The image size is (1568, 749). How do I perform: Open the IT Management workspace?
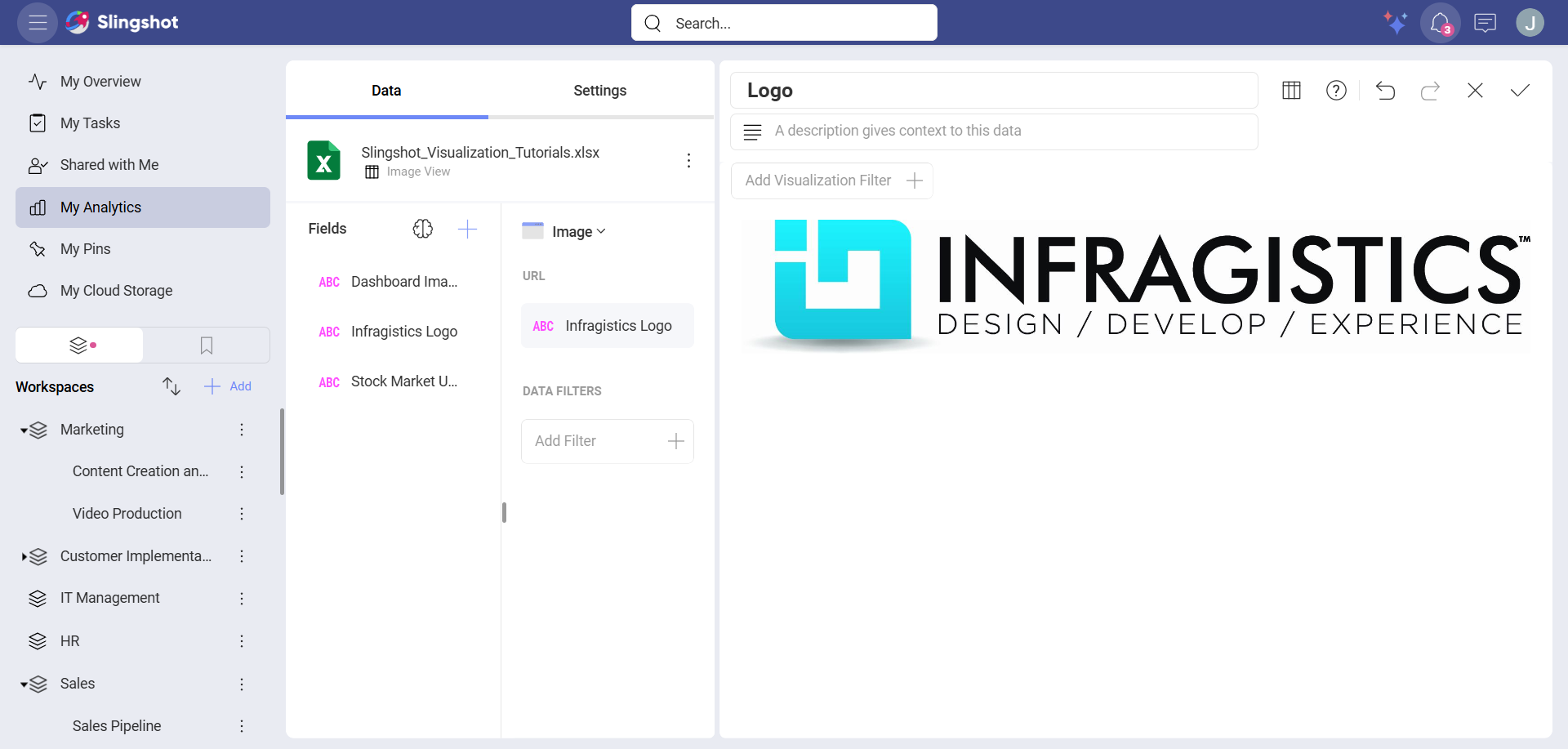click(110, 598)
